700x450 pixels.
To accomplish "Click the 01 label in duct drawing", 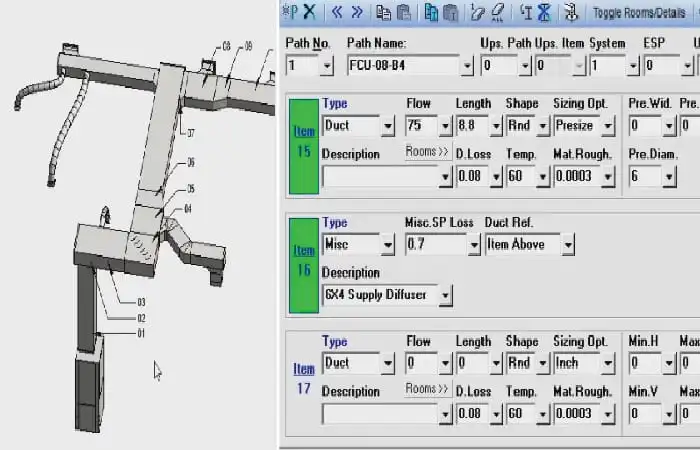I will coord(141,333).
